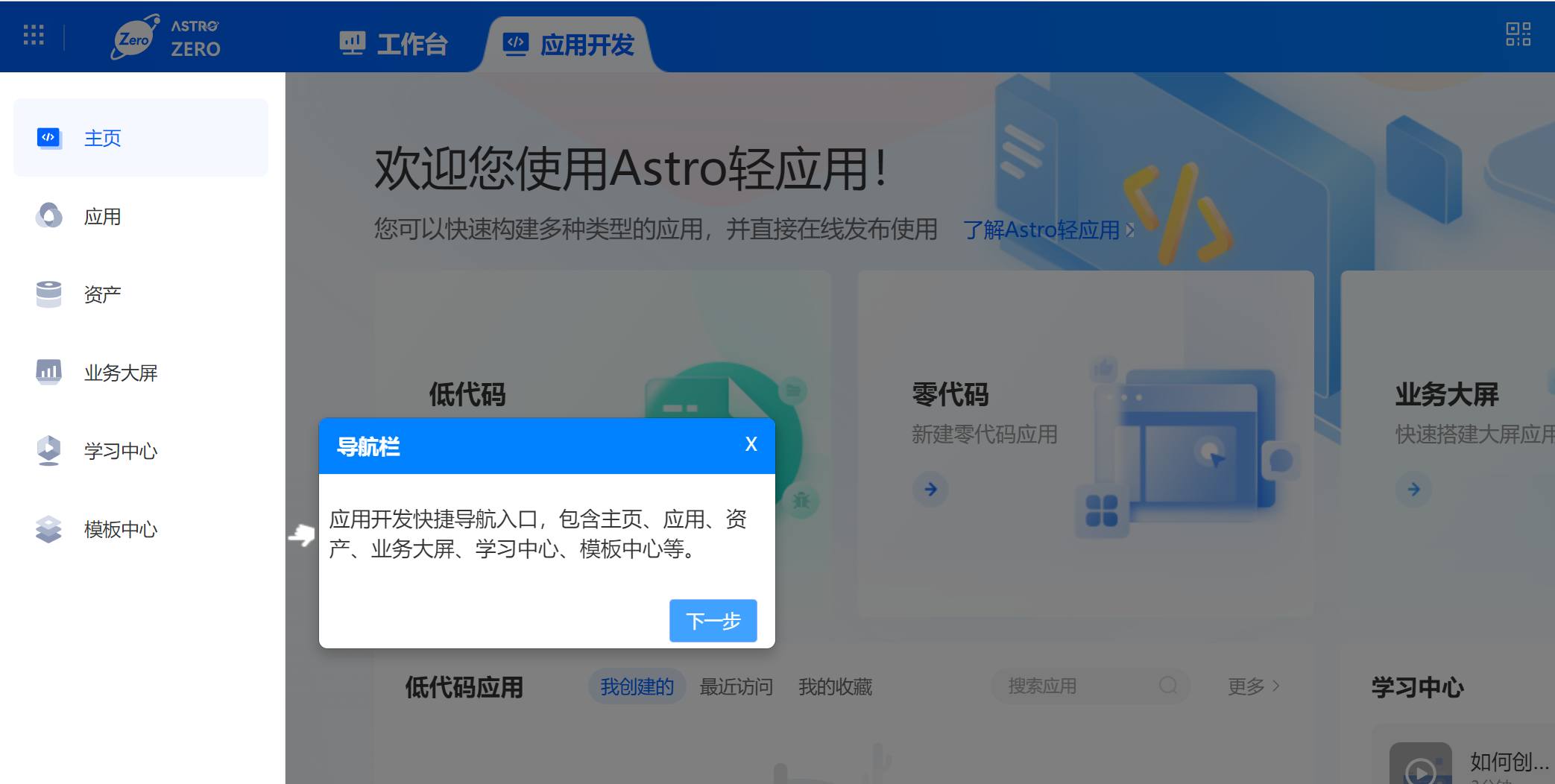Viewport: 1555px width, 784px height.
Task: Open 模板中心 in the sidebar
Action: [141, 529]
